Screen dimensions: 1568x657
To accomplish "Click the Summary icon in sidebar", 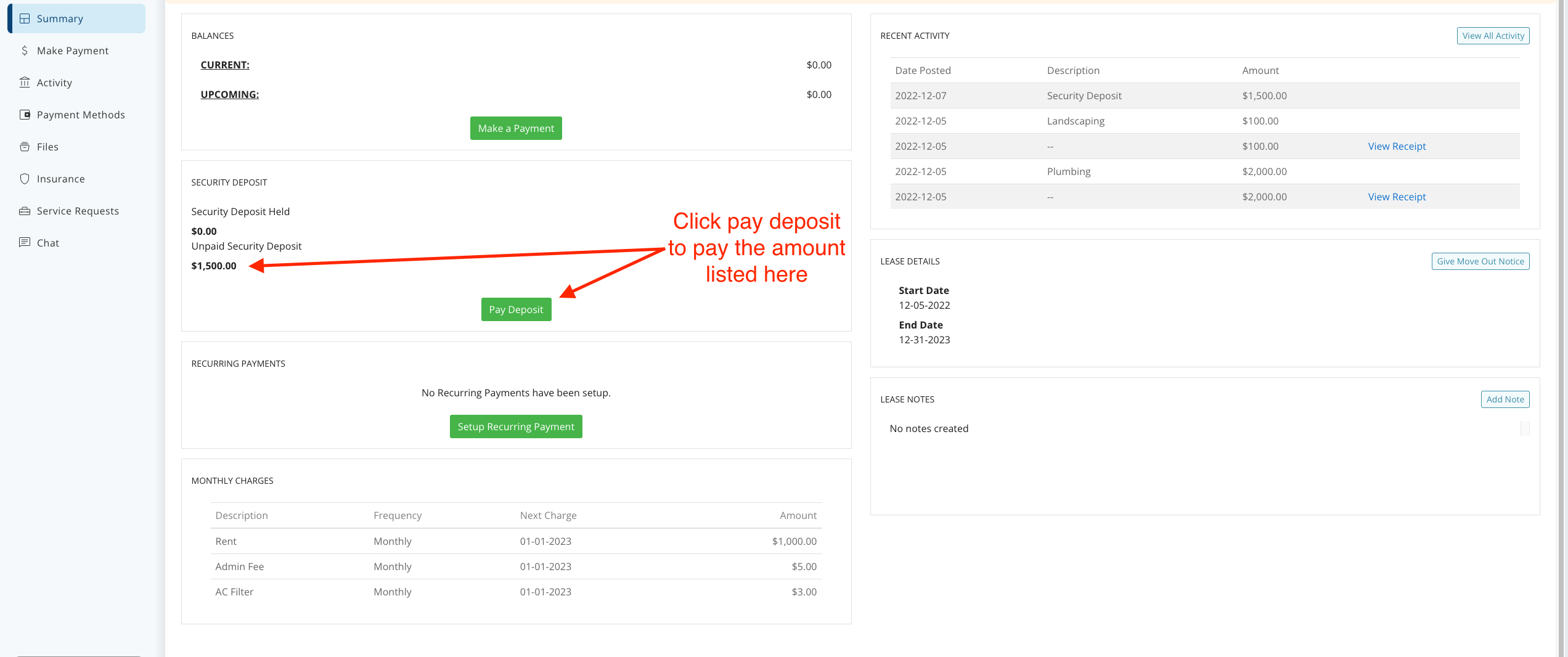I will (25, 18).
